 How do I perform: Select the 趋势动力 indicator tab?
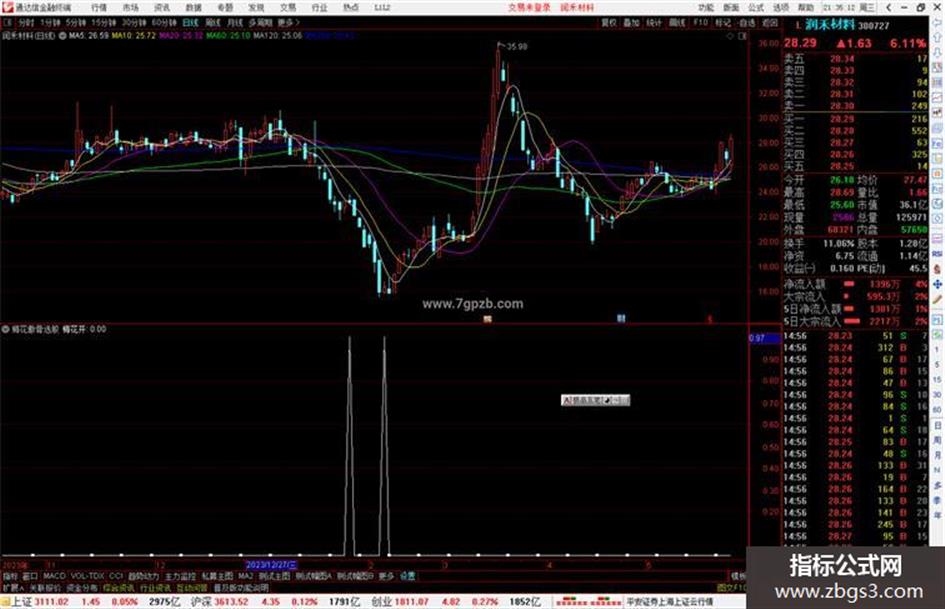click(x=143, y=576)
